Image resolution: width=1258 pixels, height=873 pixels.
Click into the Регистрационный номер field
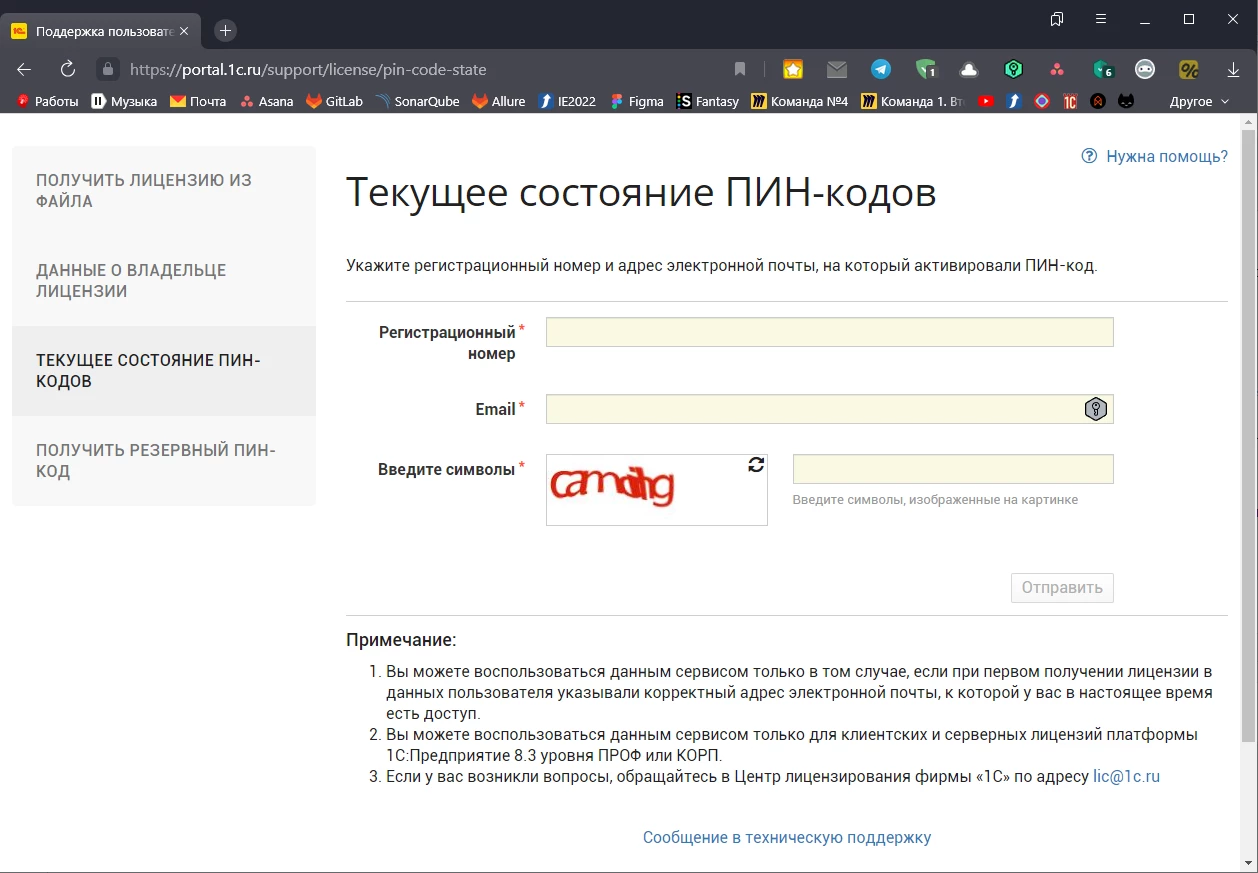829,332
